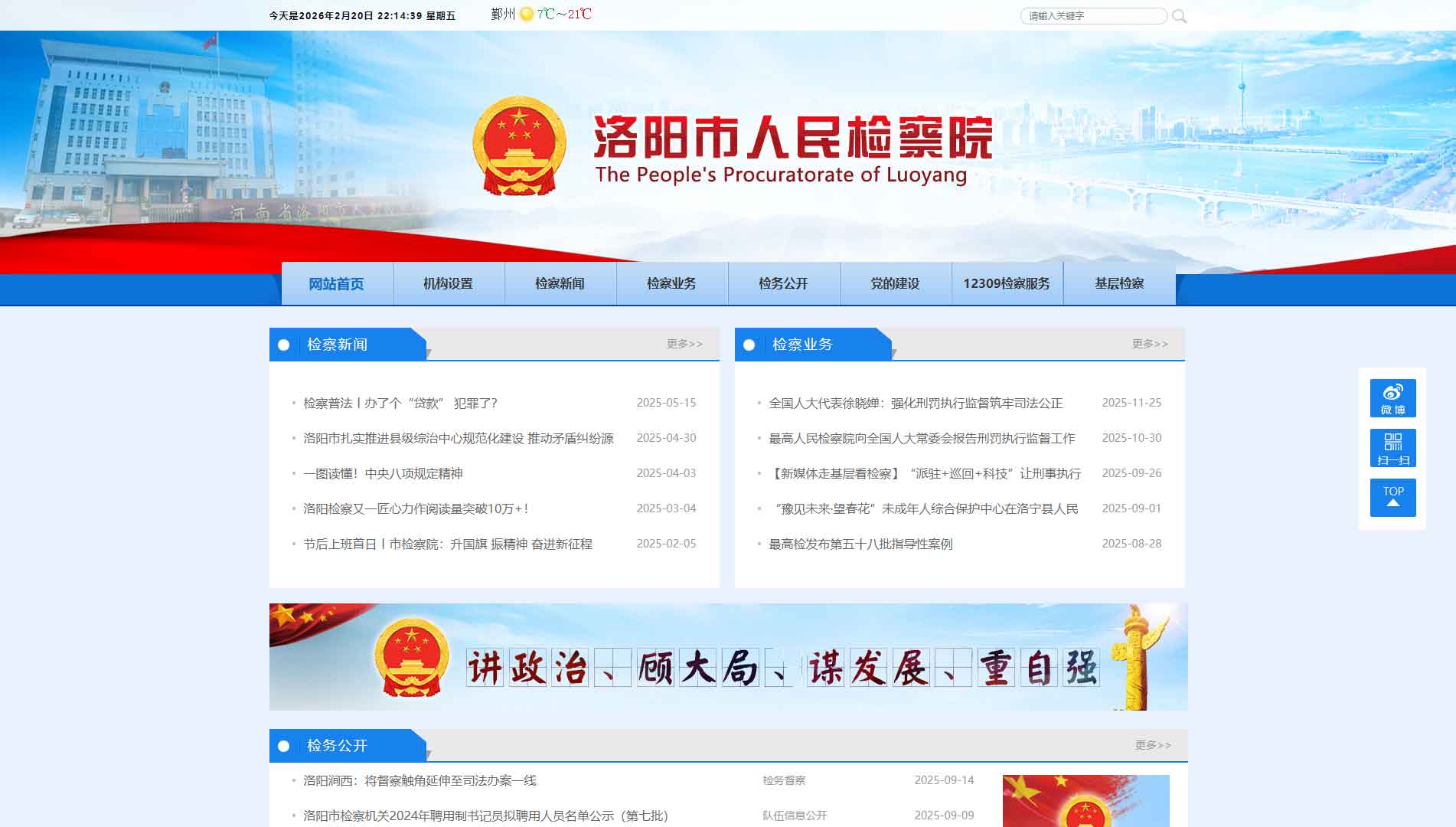Click the date 2025-11-25 in 检察业务 list
The image size is (1456, 827).
point(1131,403)
